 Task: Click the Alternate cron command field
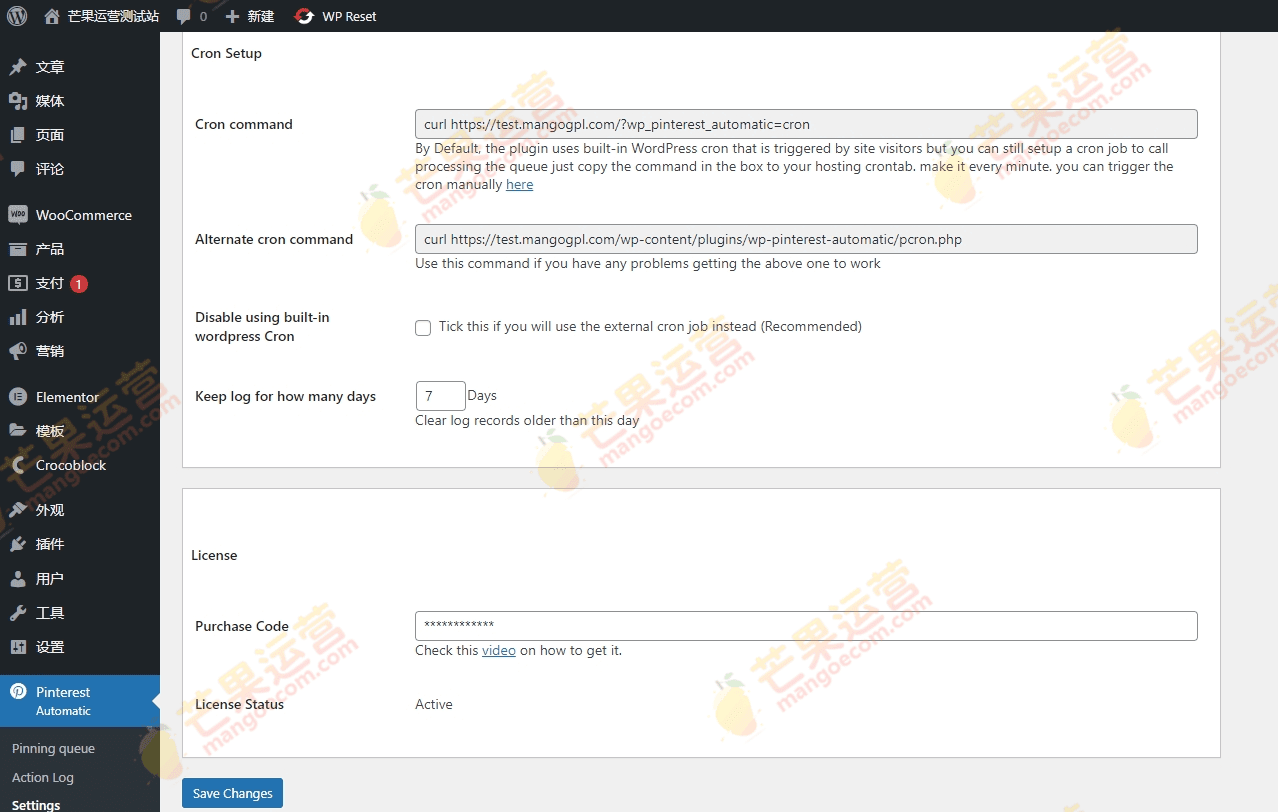coord(806,239)
